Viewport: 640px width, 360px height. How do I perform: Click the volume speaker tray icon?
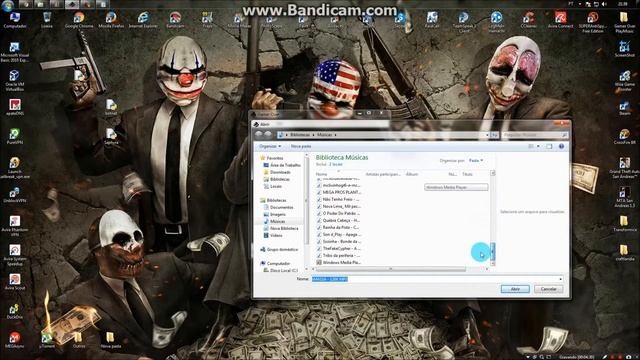604,4
